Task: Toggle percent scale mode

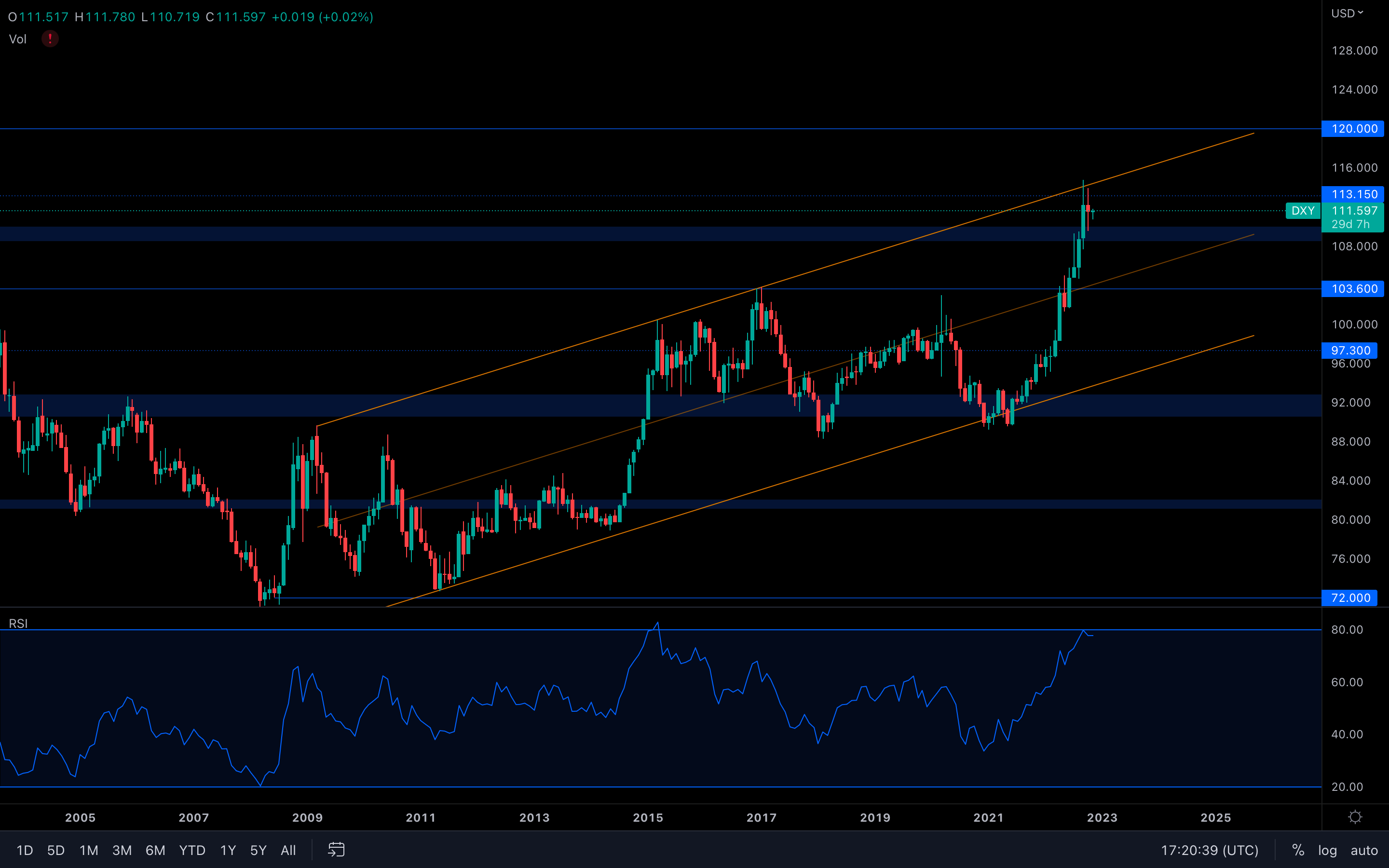Action: (1298, 850)
